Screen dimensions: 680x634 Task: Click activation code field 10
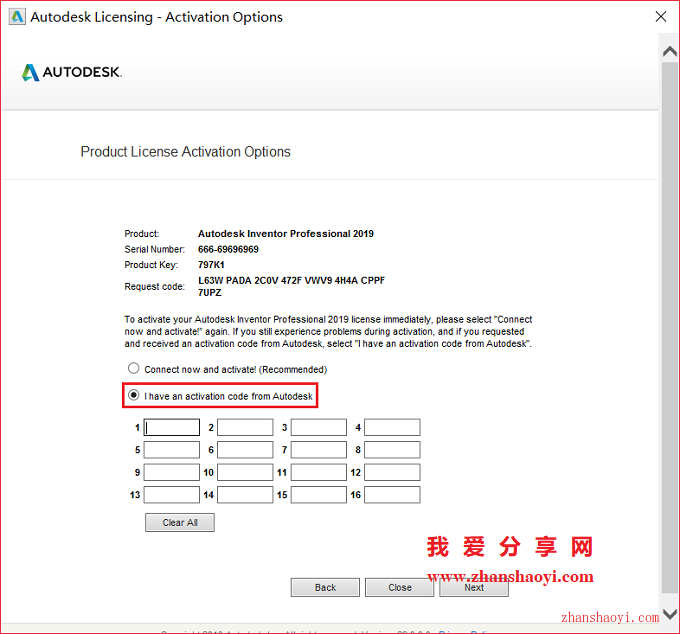[245, 472]
